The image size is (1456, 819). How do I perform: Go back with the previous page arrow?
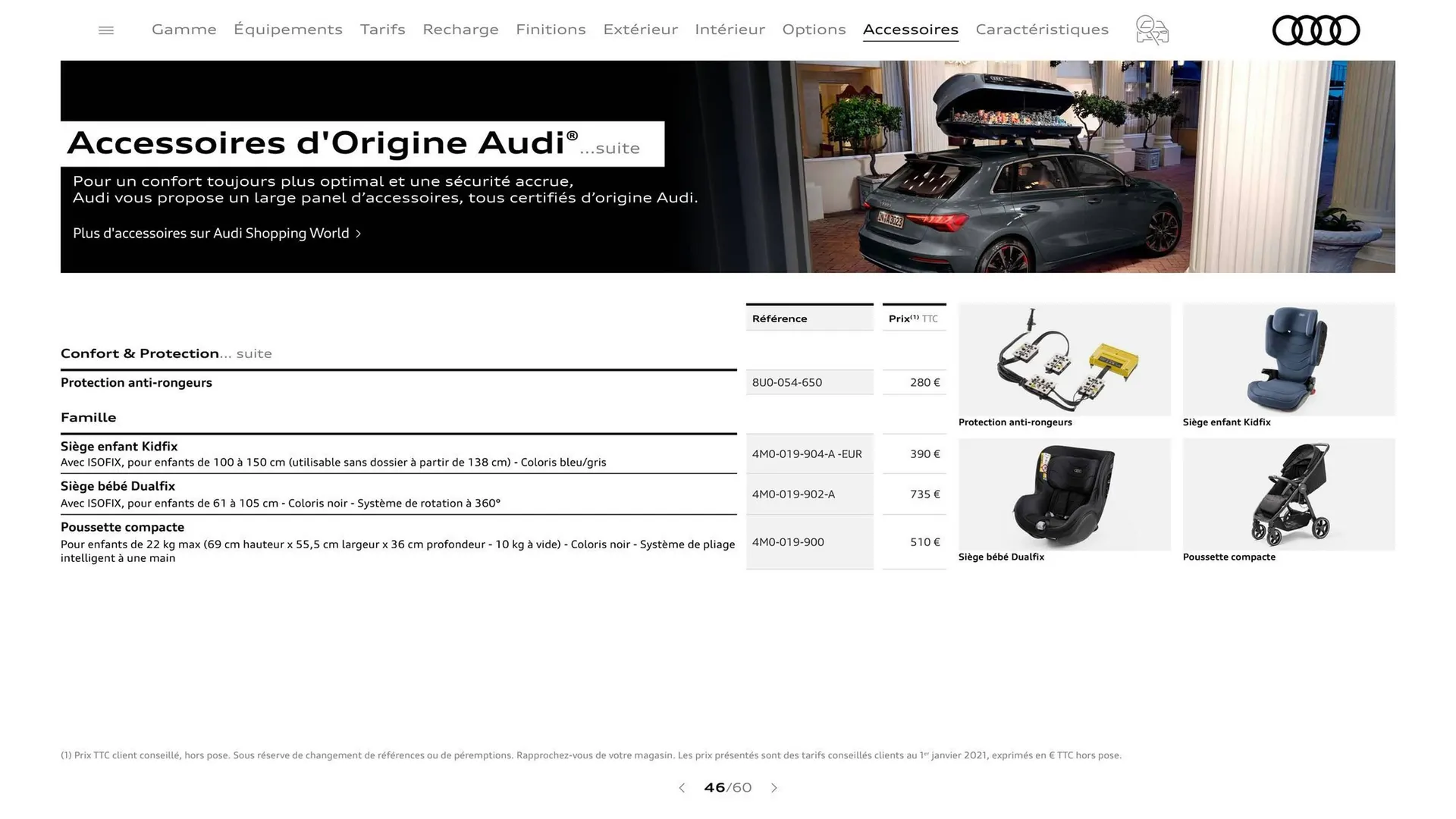point(682,788)
